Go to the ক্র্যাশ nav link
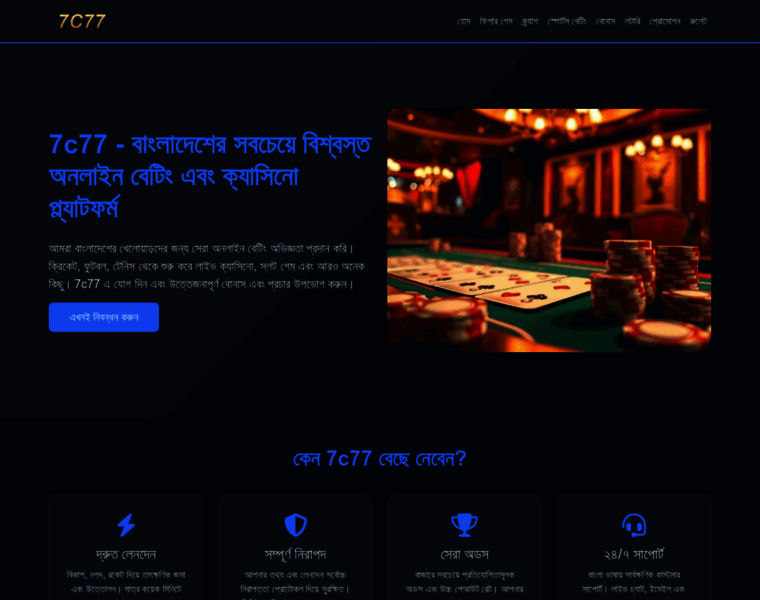 (530, 21)
